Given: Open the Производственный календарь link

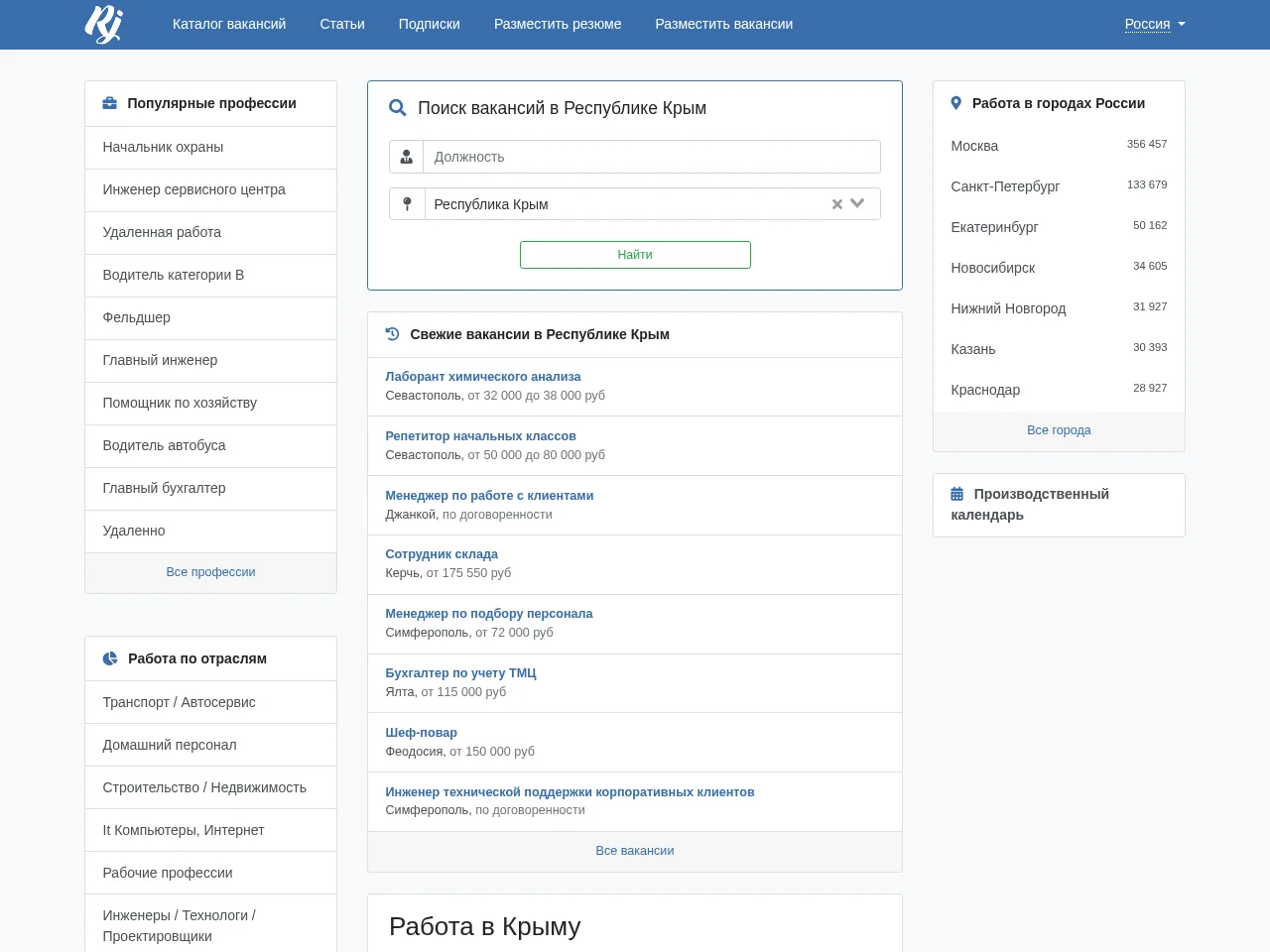Looking at the screenshot, I should [x=1030, y=505].
